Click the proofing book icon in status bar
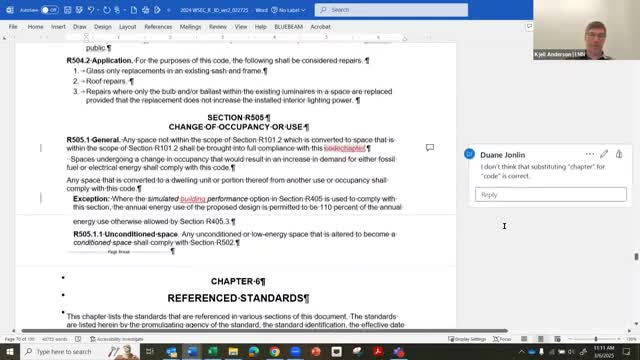 point(78,339)
